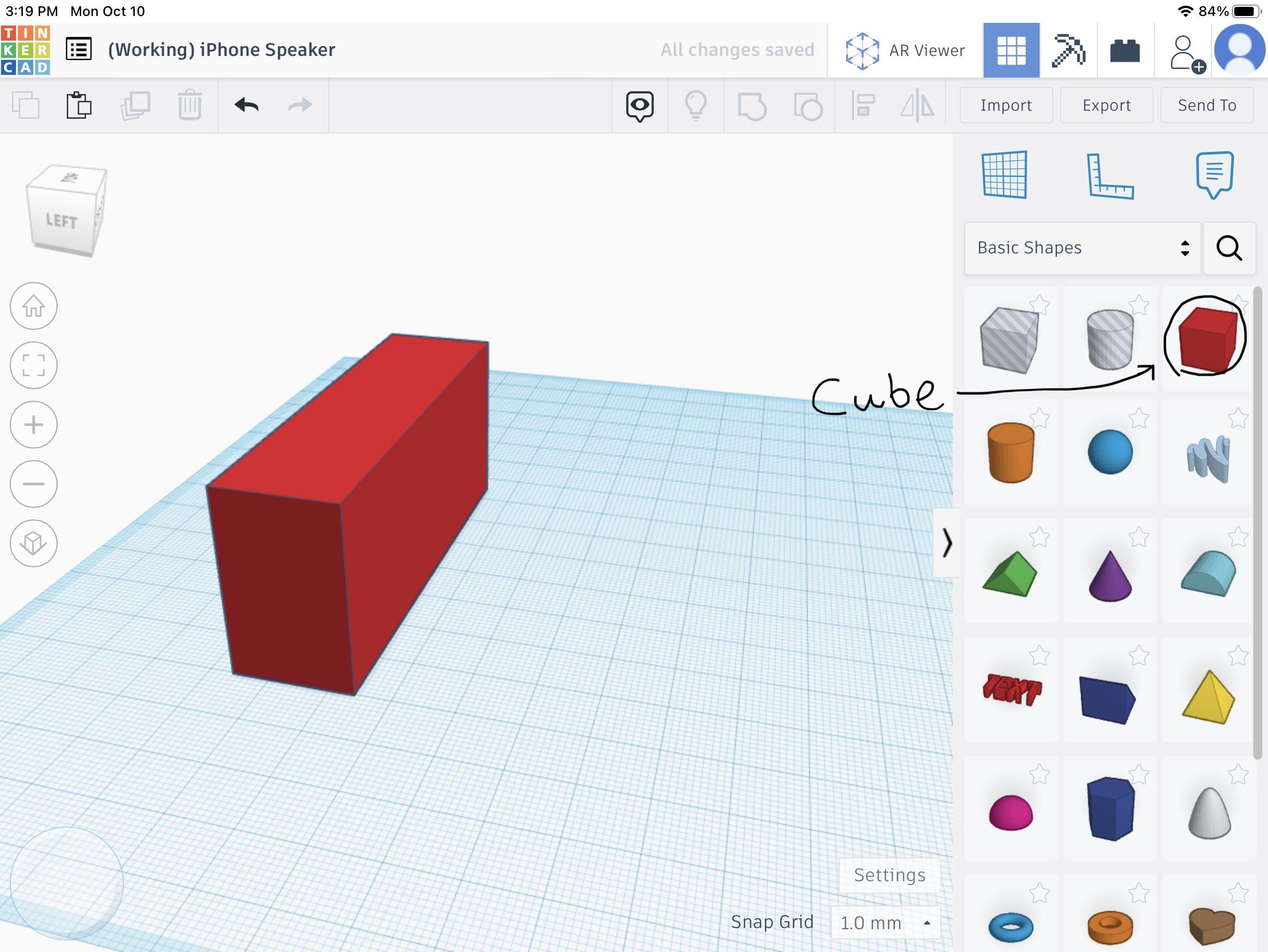Select the red Box shape thumbnail
Viewport: 1268px width, 952px height.
point(1206,339)
